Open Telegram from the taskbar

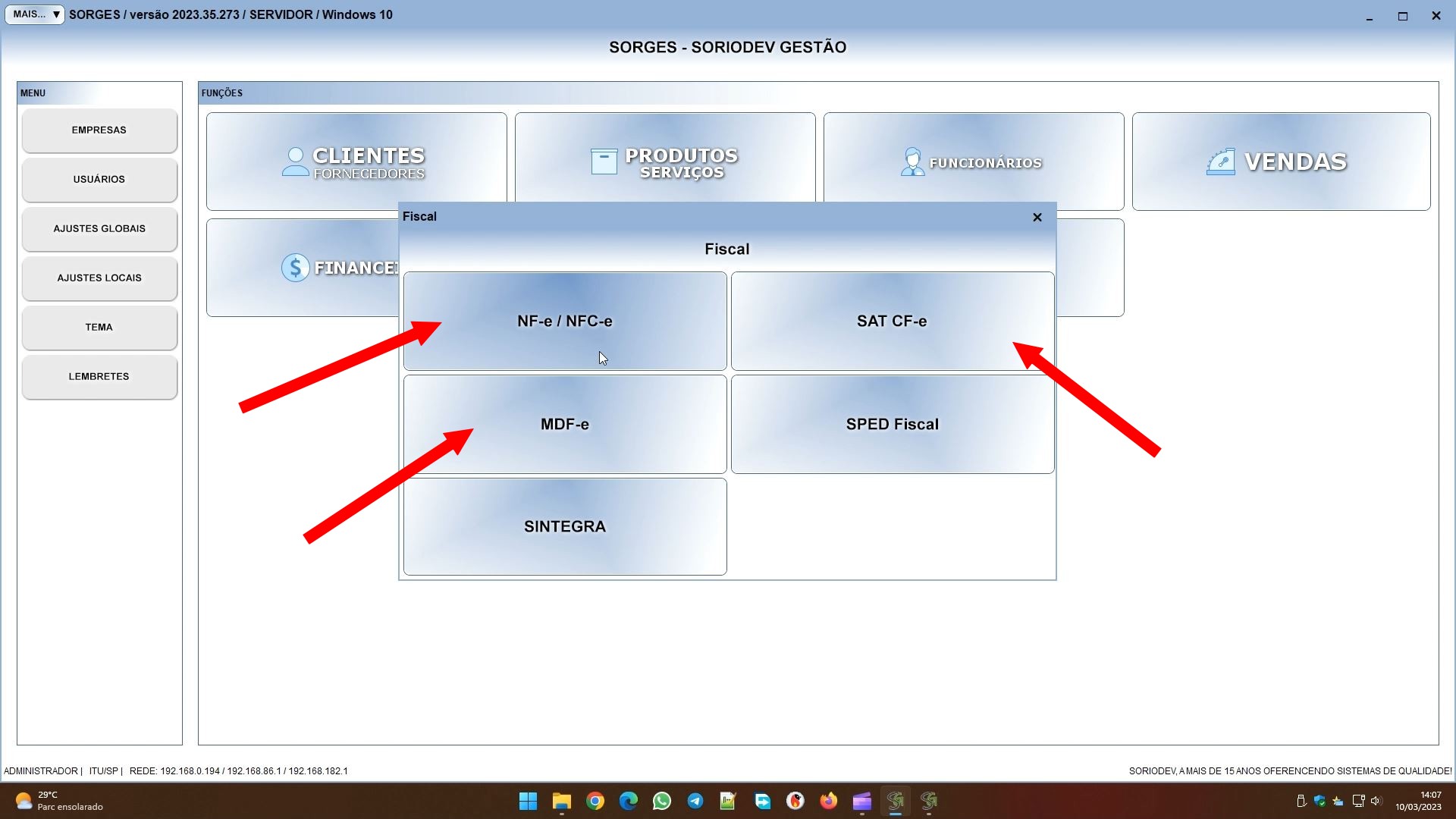coord(695,801)
